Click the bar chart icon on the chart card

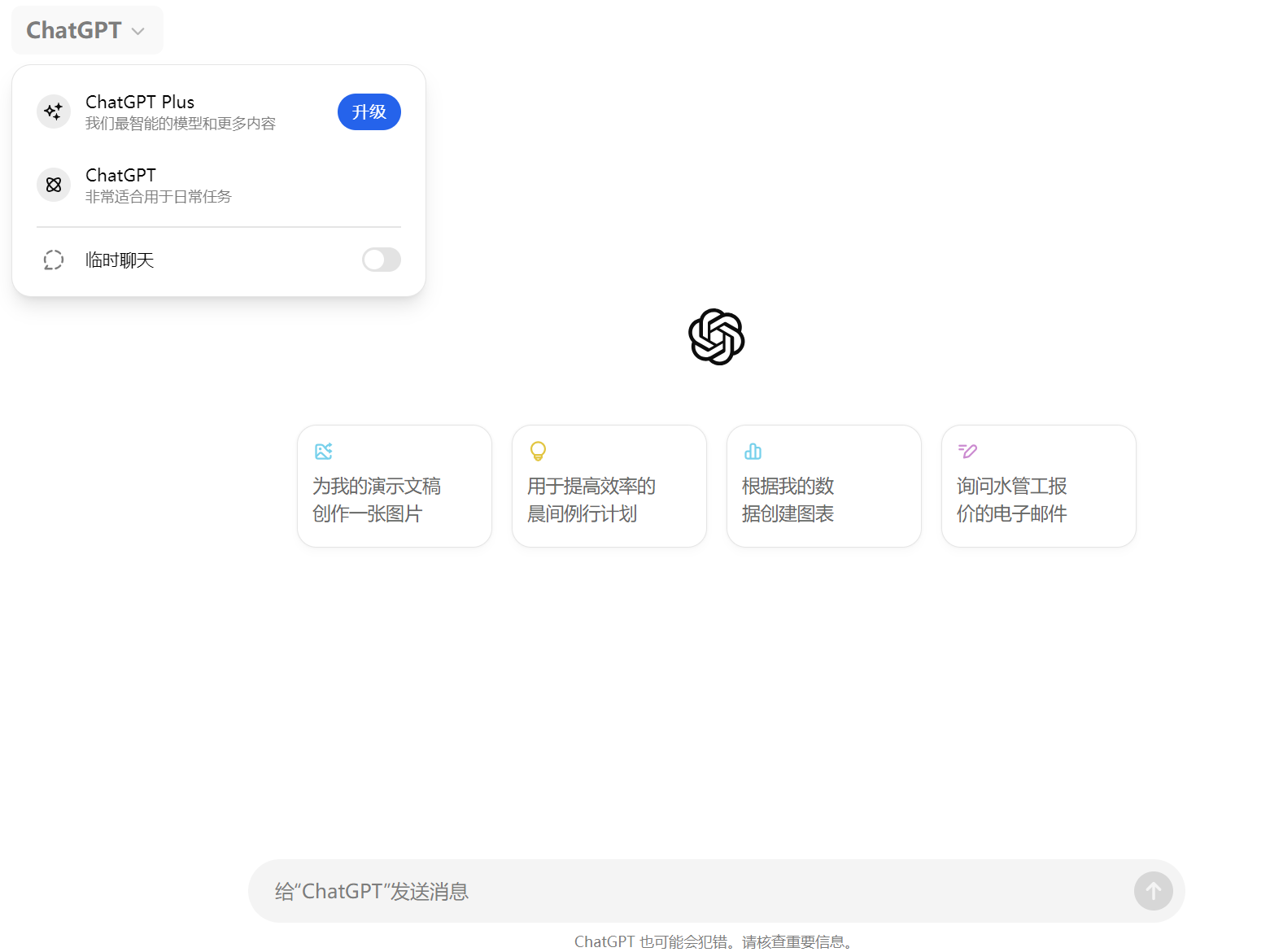(x=753, y=451)
